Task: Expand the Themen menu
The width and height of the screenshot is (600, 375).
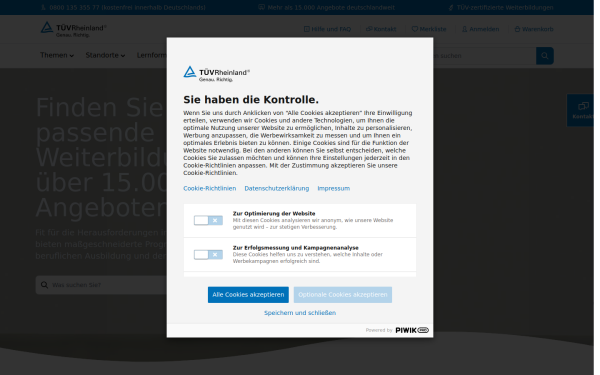Action: coord(57,55)
